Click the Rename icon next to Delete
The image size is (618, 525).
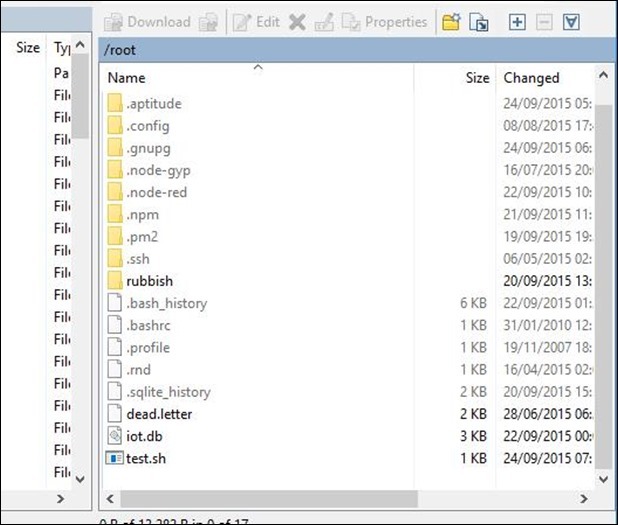(324, 22)
